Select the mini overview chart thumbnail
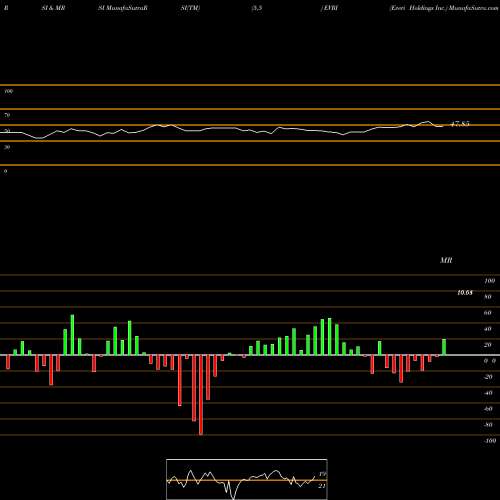 (x=247, y=479)
